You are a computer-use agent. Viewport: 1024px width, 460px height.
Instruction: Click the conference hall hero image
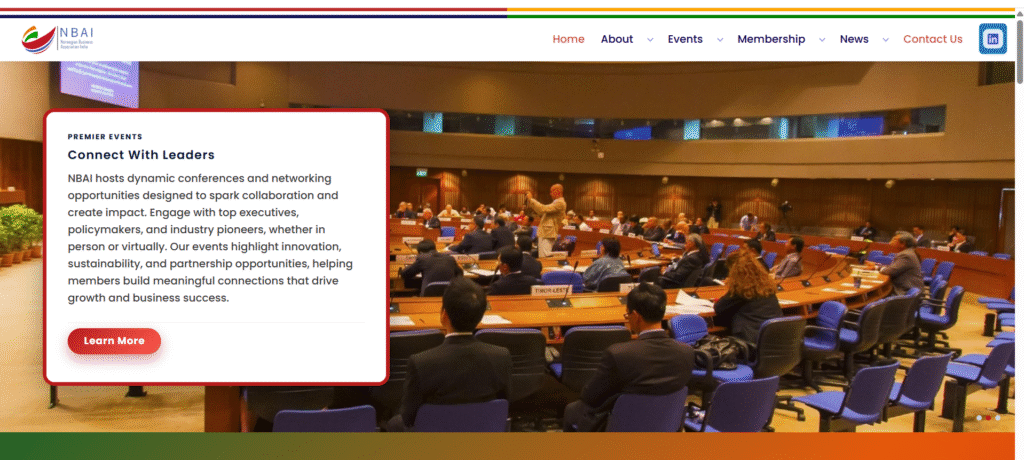pyautogui.click(x=700, y=250)
